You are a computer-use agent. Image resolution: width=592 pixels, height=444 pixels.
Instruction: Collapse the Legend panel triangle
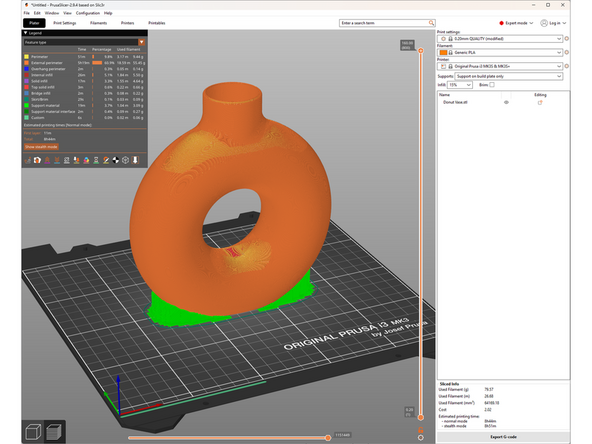[26, 33]
